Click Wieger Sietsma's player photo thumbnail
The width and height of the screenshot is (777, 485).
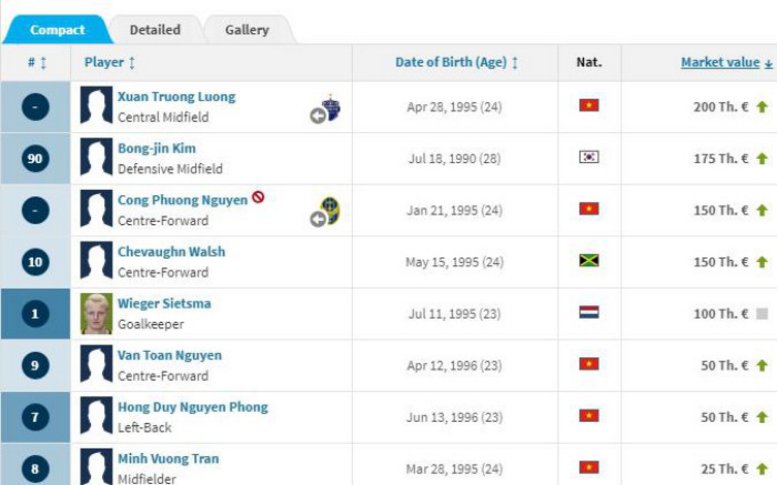[96, 313]
